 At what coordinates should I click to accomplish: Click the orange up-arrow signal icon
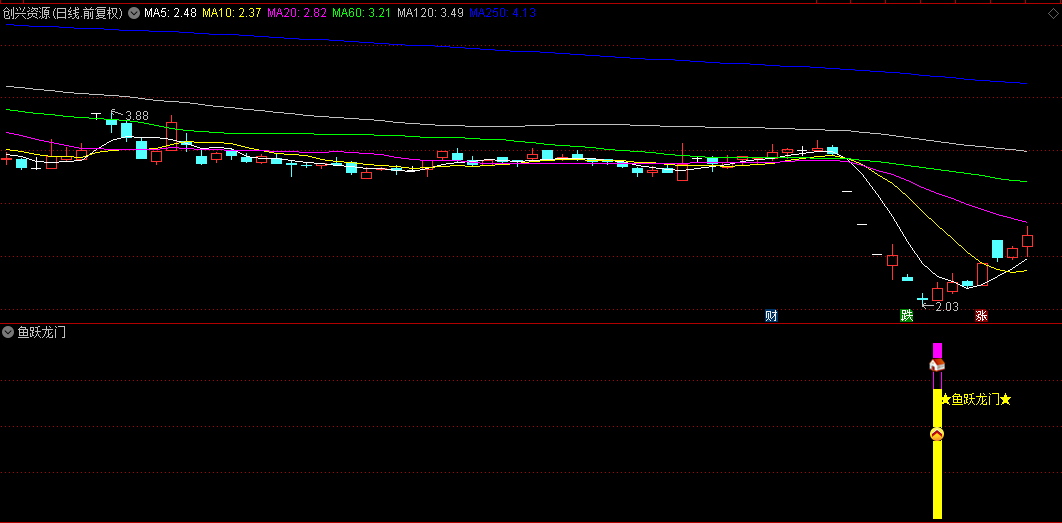(937, 434)
